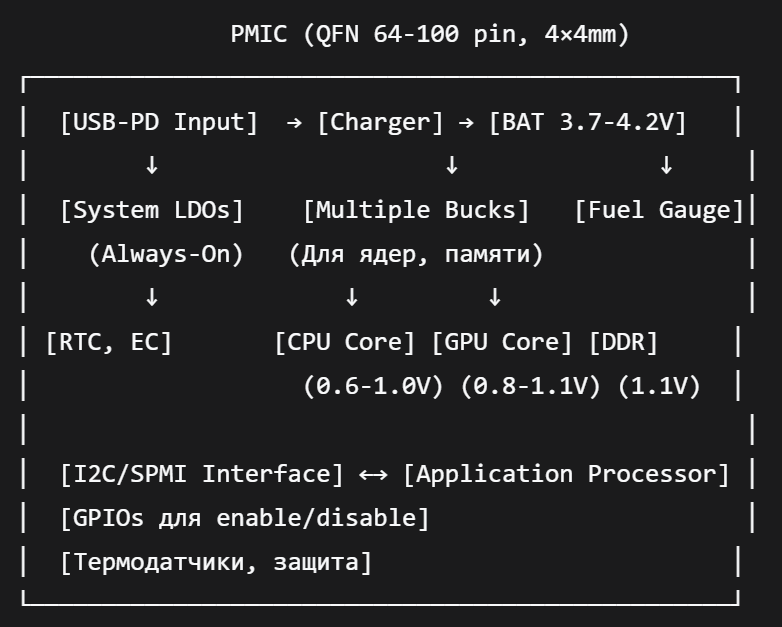This screenshot has width=782, height=627.
Task: Select the 'Для ядер, памяти' note
Action: [x=416, y=254]
